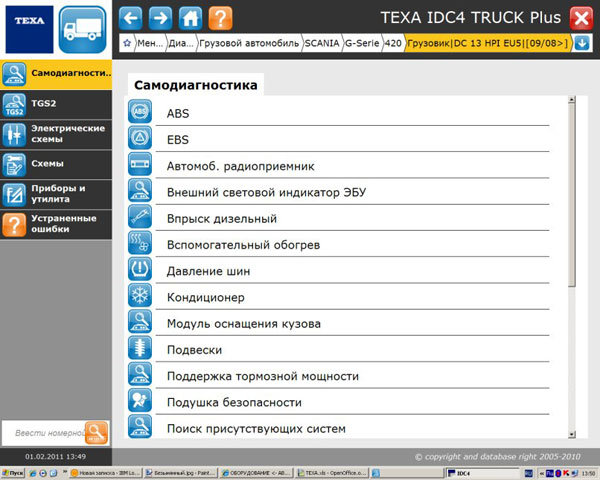Image resolution: width=600 pixels, height=480 pixels.
Task: Click the diesel injection injector icon
Action: pos(140,217)
